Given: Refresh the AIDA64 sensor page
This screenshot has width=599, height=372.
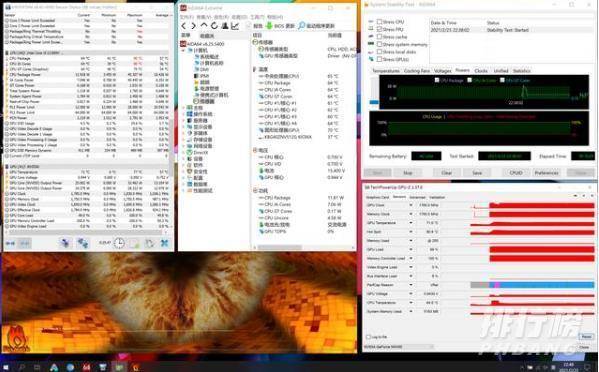Looking at the screenshot, I should point(214,26).
